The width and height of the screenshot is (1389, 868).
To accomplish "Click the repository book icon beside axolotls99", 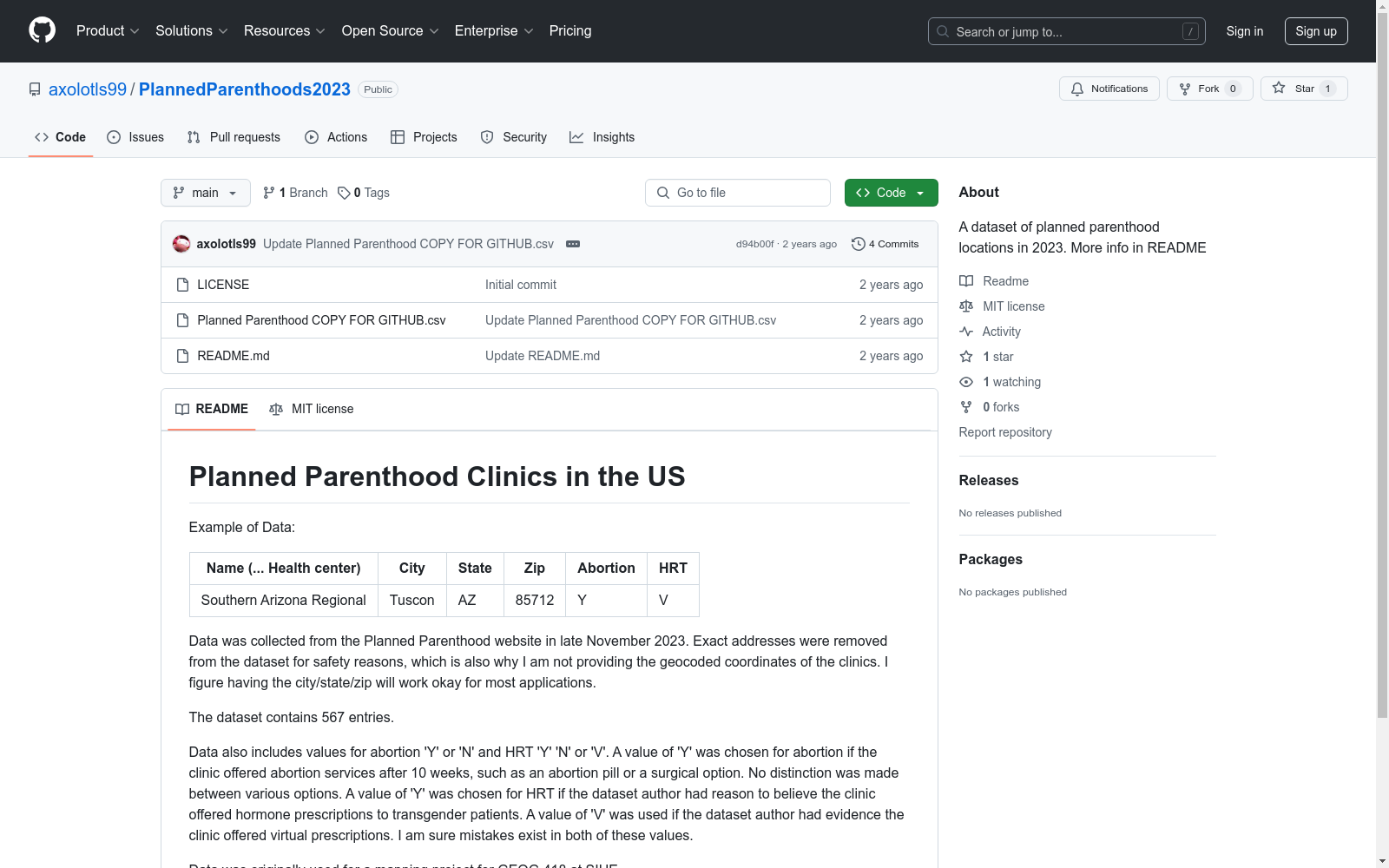I will [x=35, y=89].
